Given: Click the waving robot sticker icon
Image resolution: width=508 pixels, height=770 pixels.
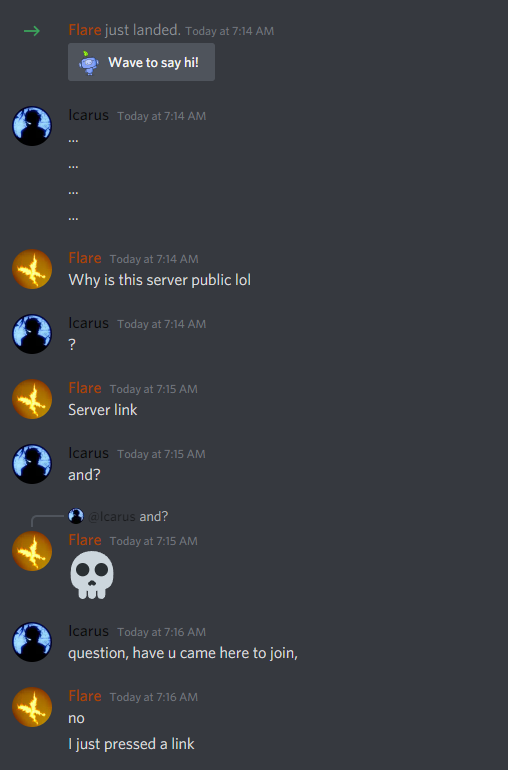Looking at the screenshot, I should [x=88, y=62].
